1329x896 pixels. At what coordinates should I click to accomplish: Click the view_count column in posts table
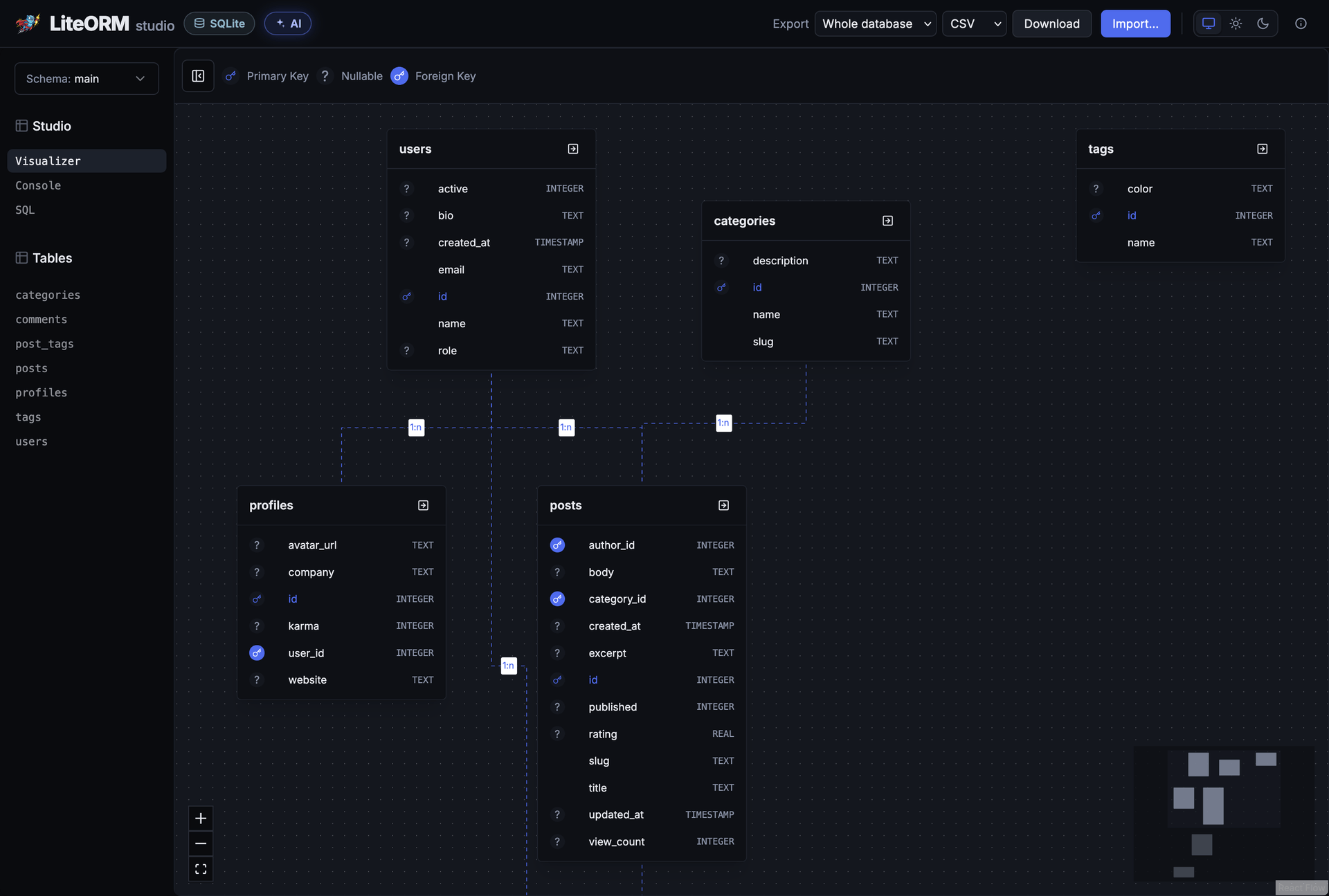coord(642,842)
